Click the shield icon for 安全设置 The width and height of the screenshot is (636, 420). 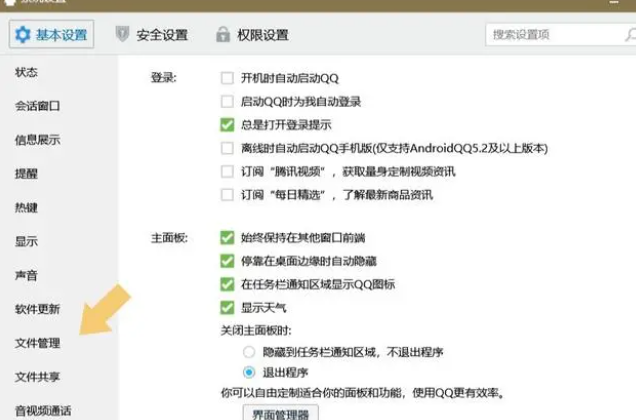(123, 35)
